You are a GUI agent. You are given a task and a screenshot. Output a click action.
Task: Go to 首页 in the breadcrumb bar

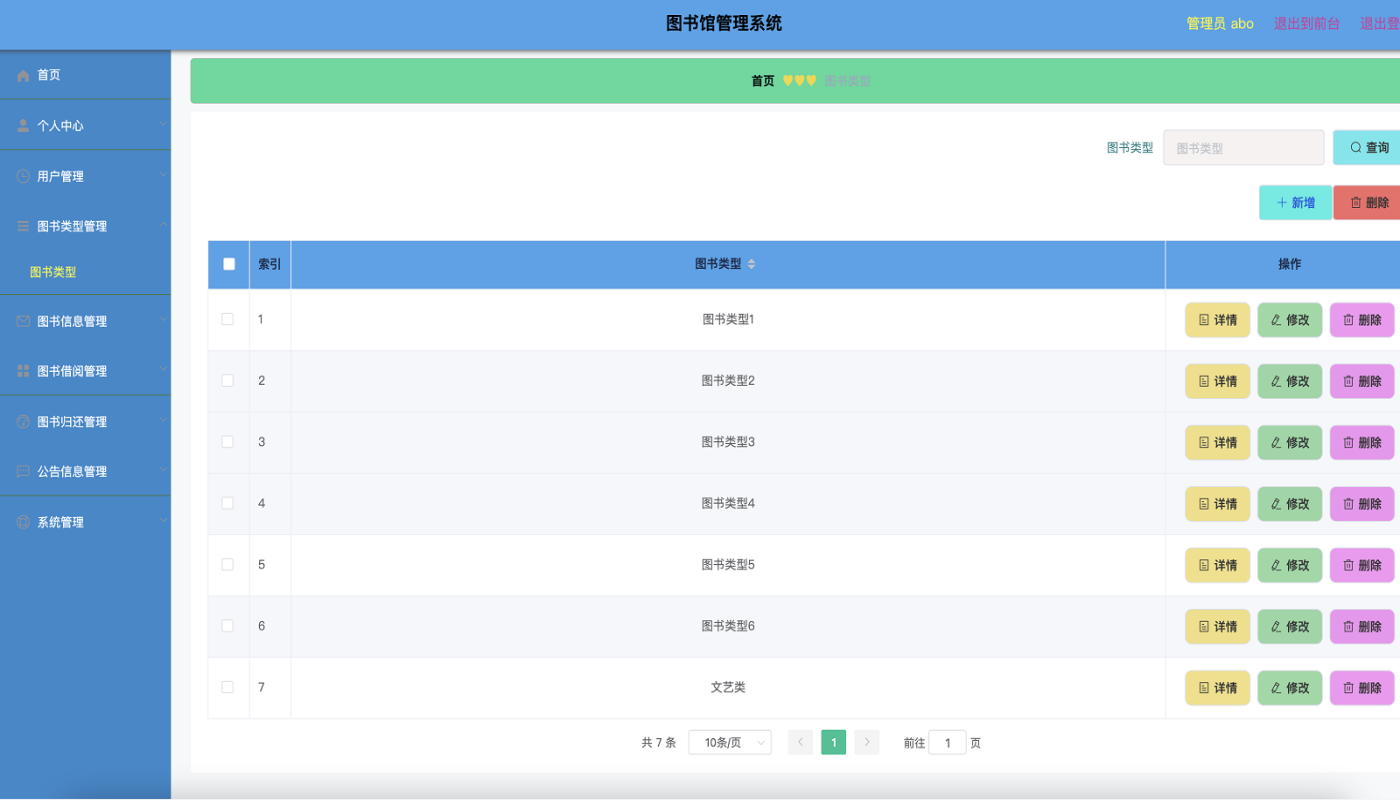point(763,81)
